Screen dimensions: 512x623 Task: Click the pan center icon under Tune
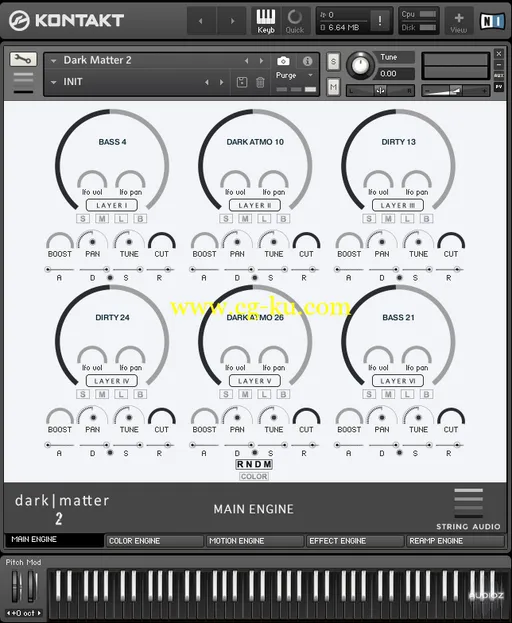(380, 91)
